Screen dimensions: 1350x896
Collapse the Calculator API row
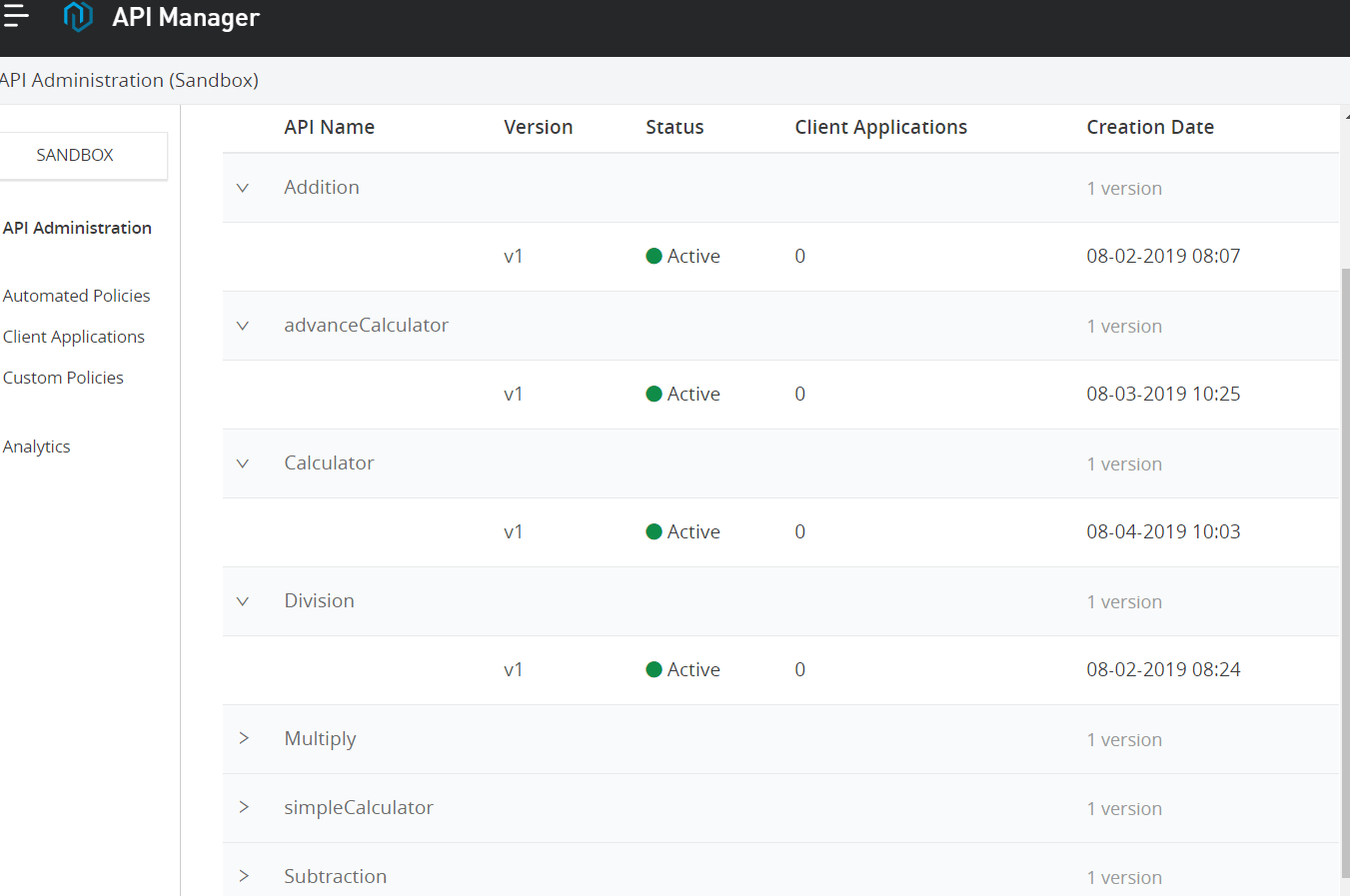click(x=243, y=462)
